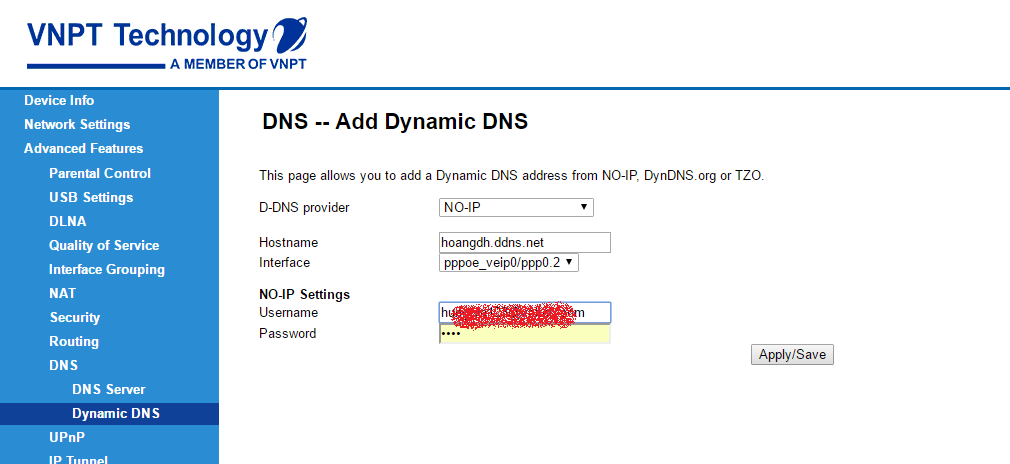Image resolution: width=1010 pixels, height=464 pixels.
Task: Open Quality of Service section
Action: click(x=104, y=246)
